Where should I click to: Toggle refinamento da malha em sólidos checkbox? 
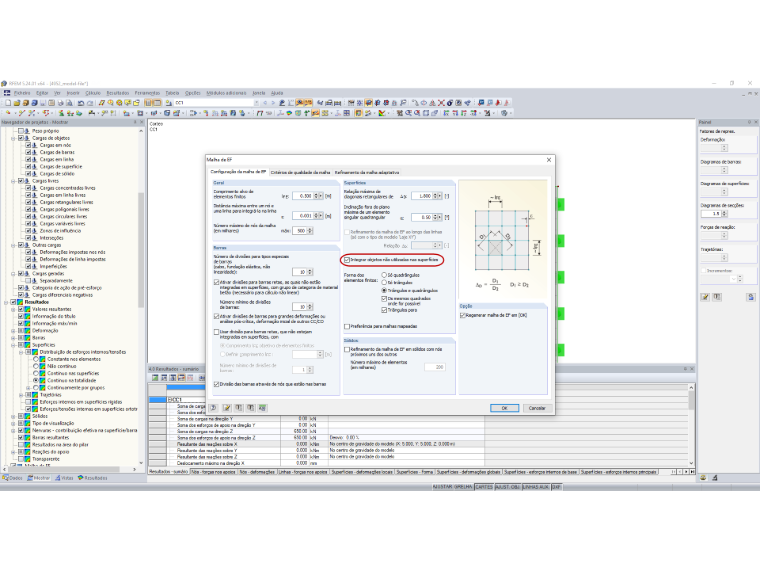(347, 349)
